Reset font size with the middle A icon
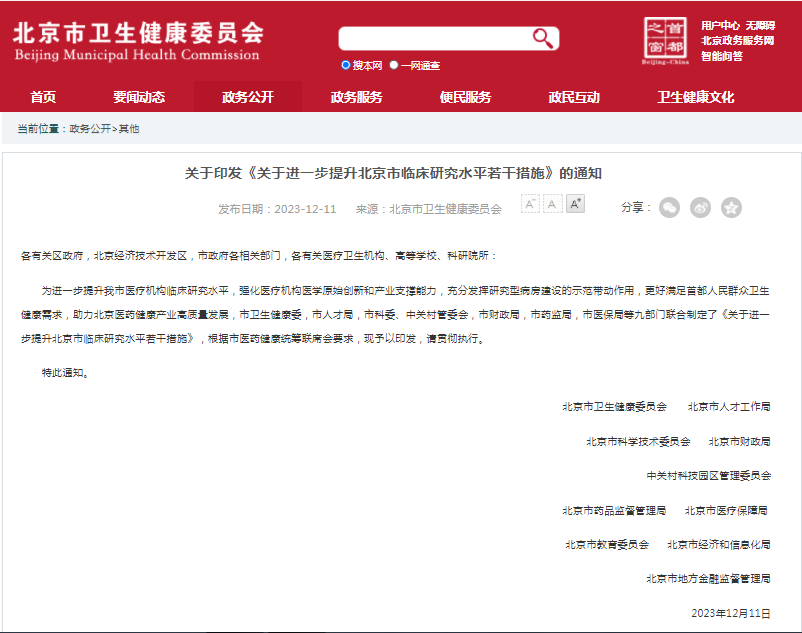 point(552,204)
